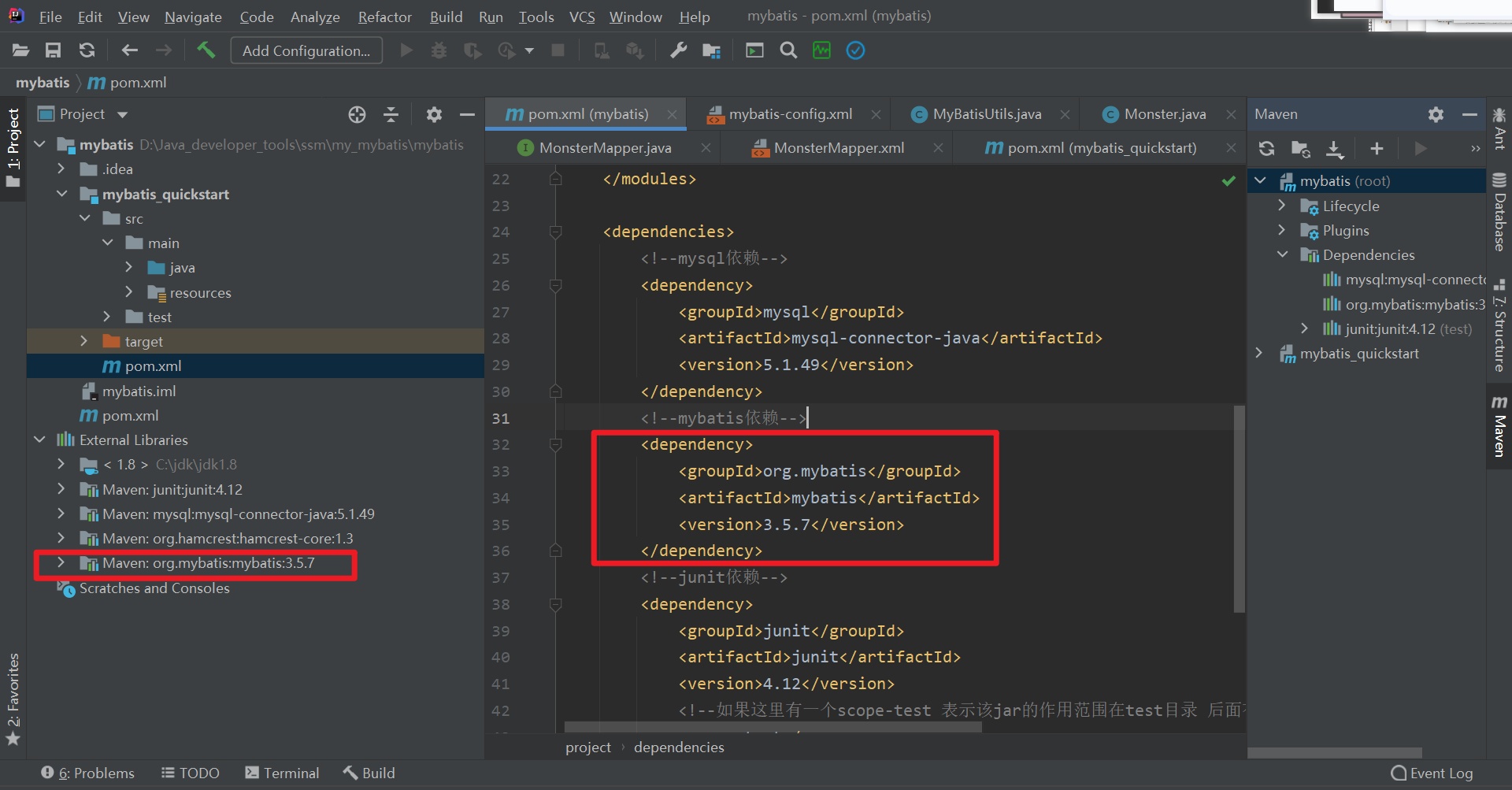The image size is (1512, 790).
Task: Open Project Structure folder icon
Action: click(712, 50)
